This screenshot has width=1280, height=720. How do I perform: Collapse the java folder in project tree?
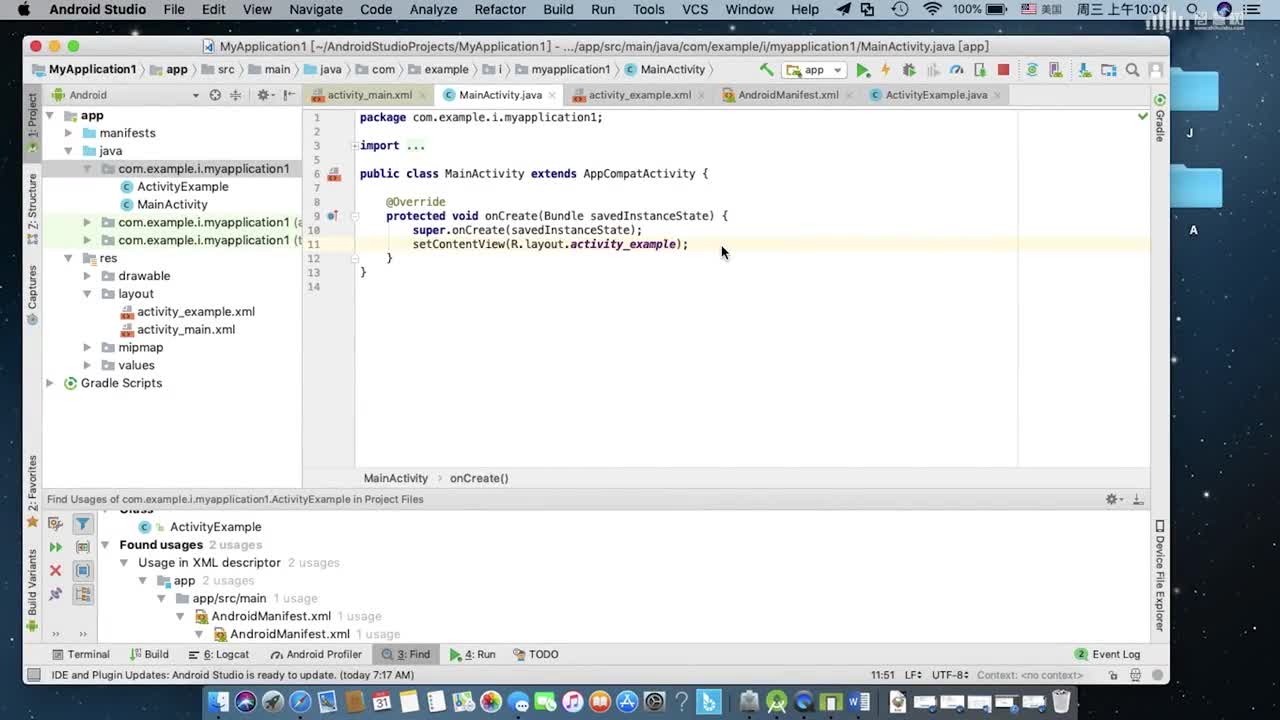coord(69,151)
